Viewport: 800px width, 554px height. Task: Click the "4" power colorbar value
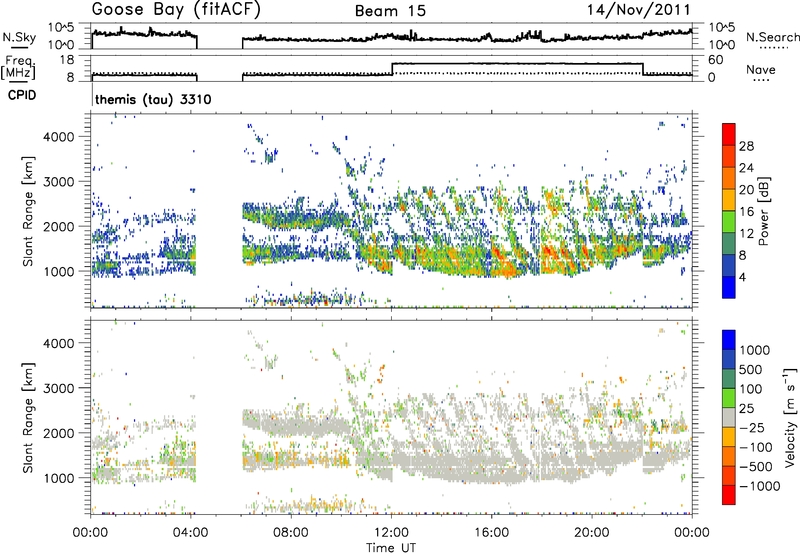742,277
